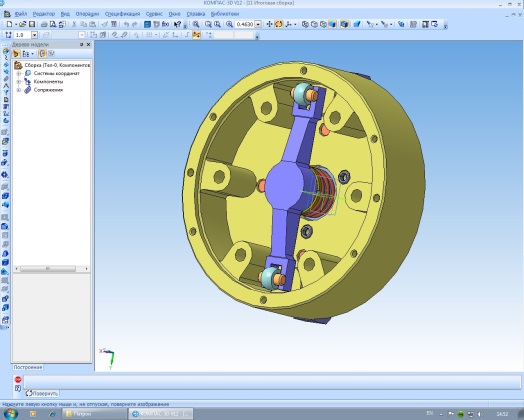Open the Операции menu
The width and height of the screenshot is (524, 420).
87,14
